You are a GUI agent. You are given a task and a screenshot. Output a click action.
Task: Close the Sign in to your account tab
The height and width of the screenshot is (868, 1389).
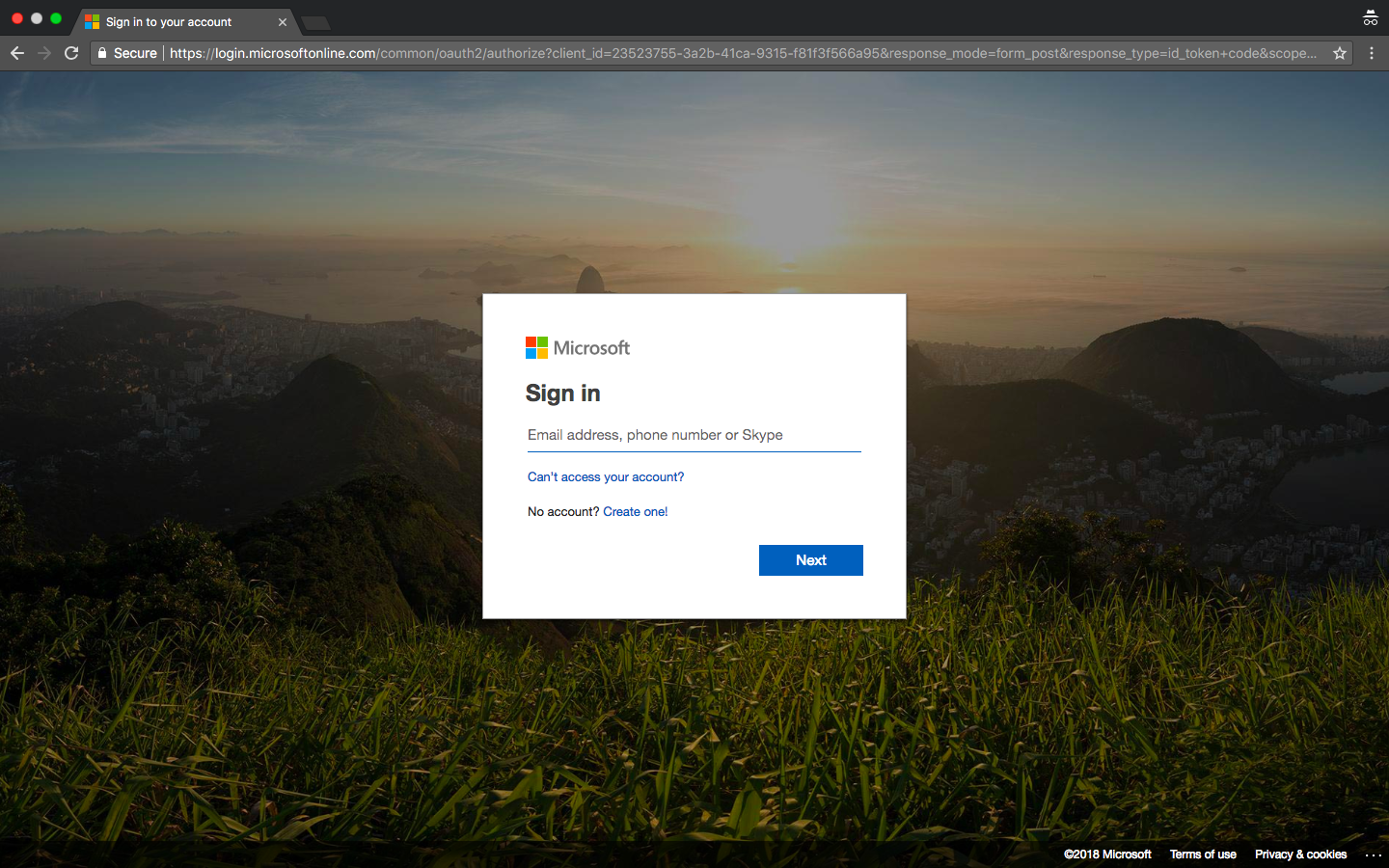283,22
